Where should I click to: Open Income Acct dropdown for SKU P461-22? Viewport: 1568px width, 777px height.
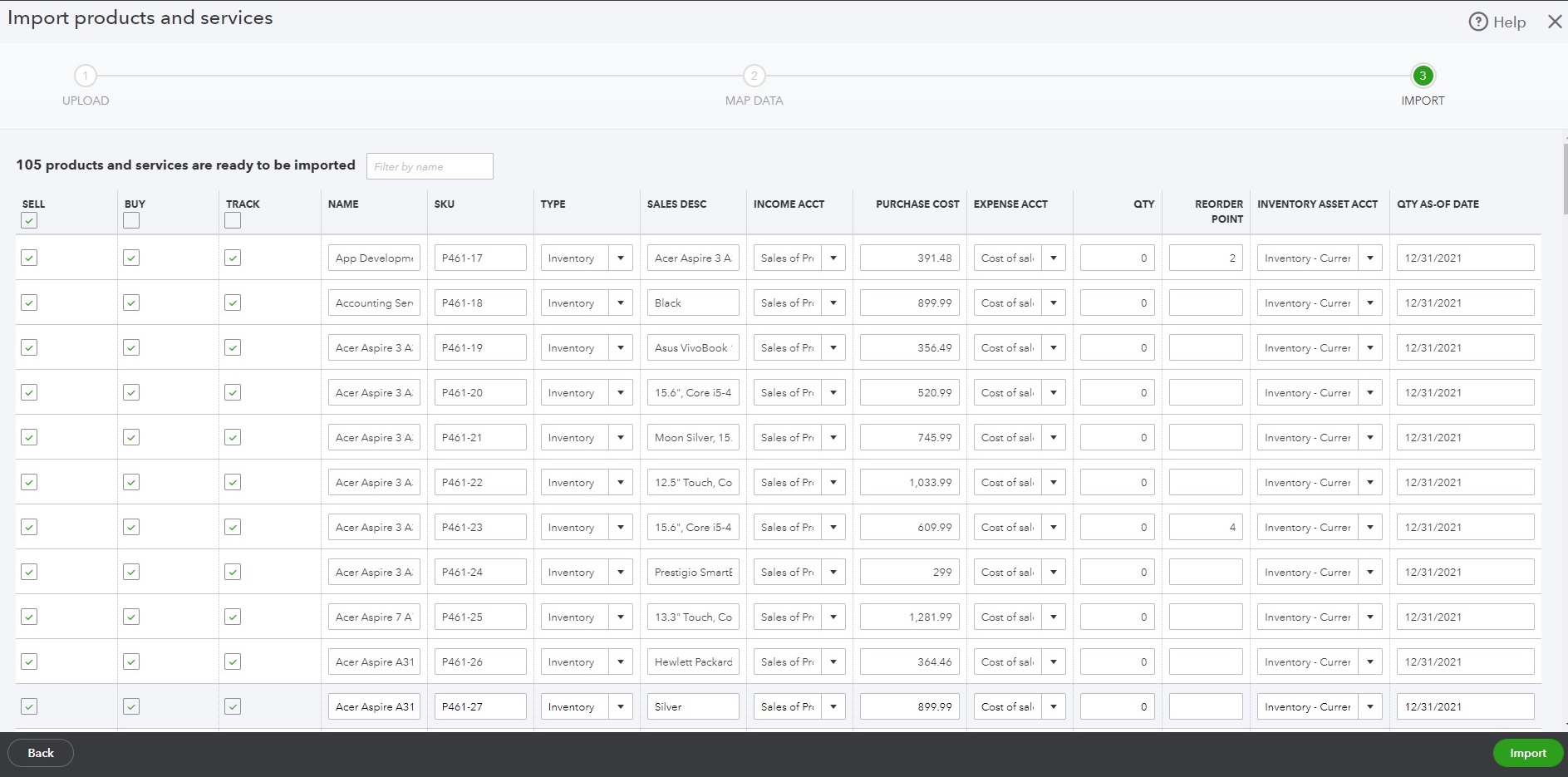coord(833,482)
